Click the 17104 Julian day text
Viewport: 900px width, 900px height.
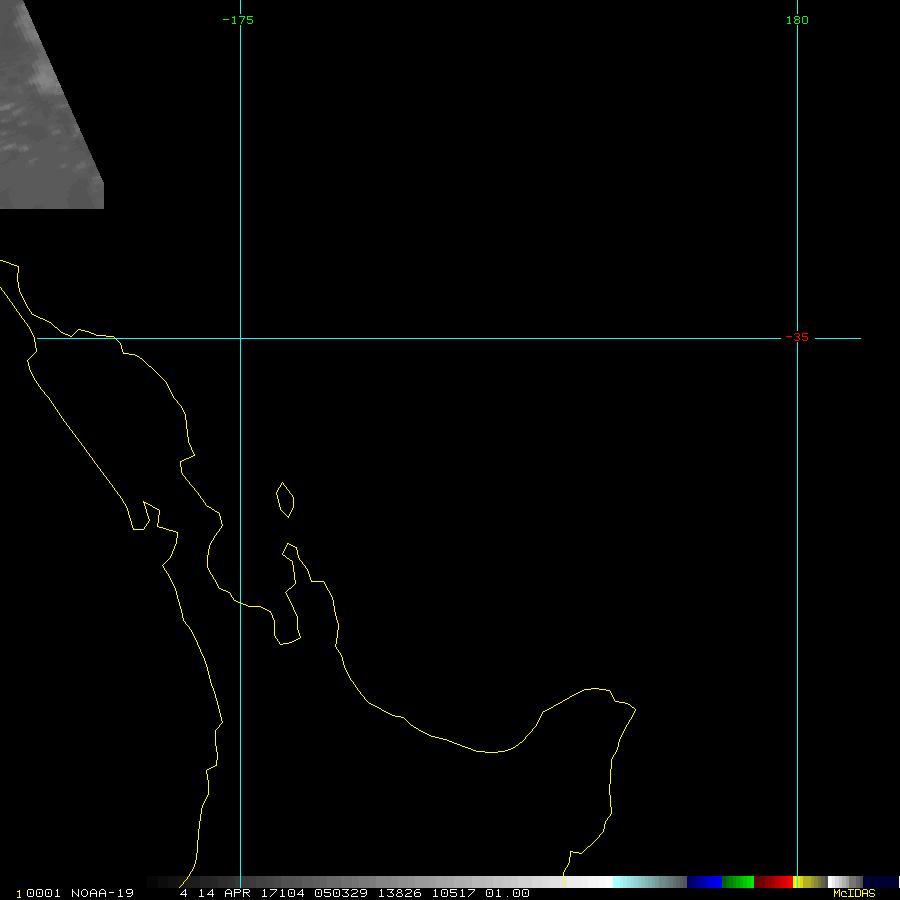(x=287, y=893)
